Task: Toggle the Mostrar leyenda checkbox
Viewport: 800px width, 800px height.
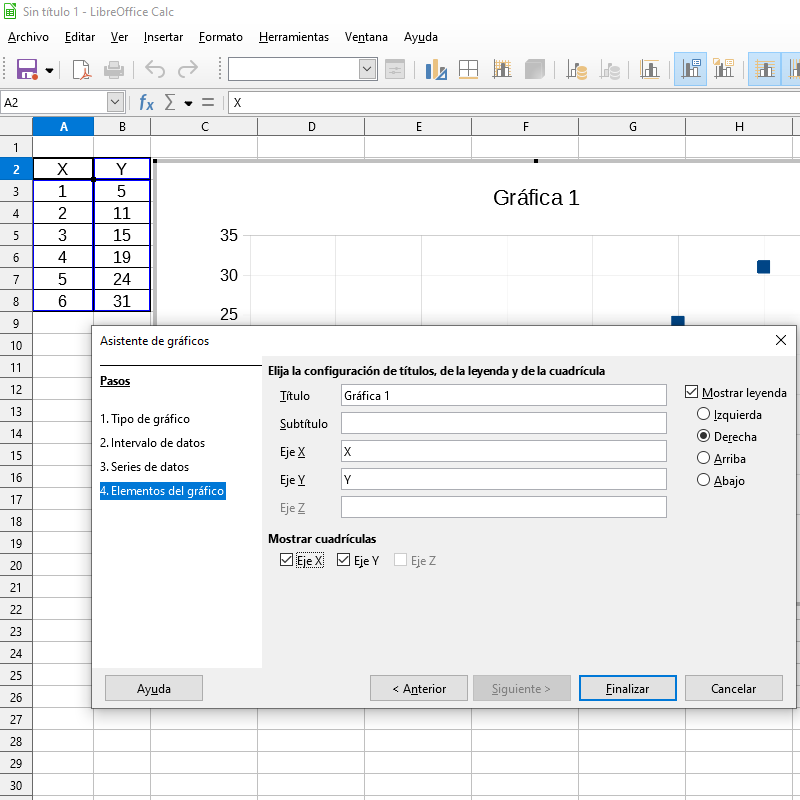Action: [x=691, y=392]
